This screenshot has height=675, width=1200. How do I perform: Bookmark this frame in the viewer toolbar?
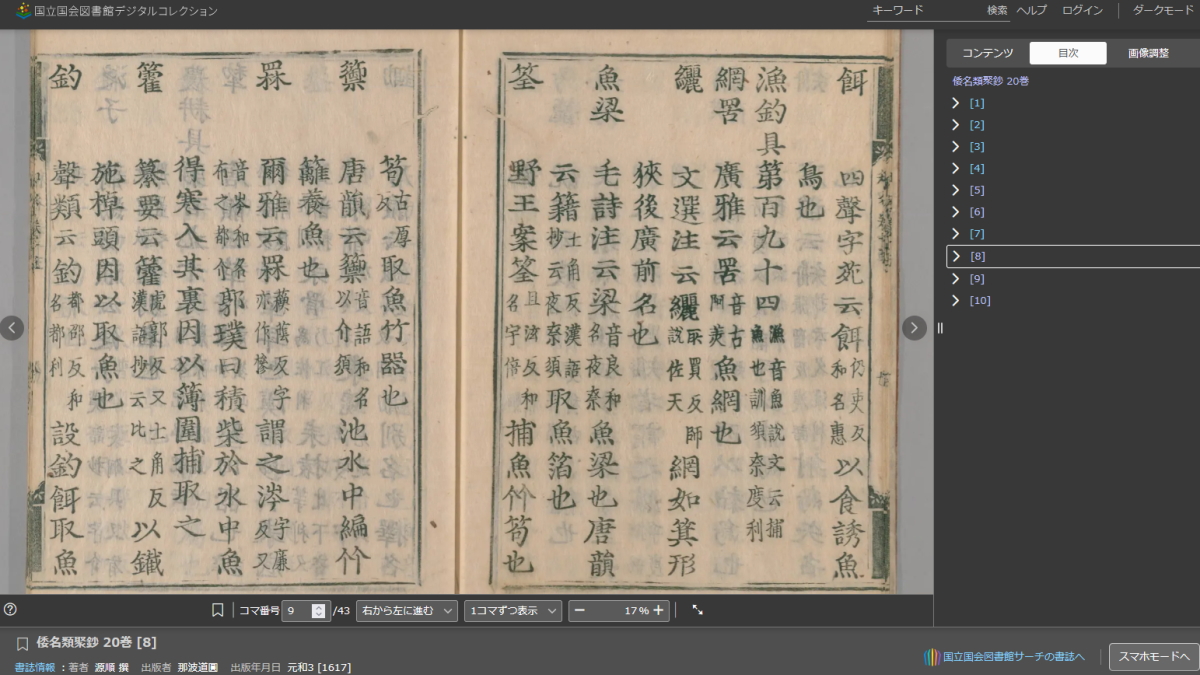(217, 610)
